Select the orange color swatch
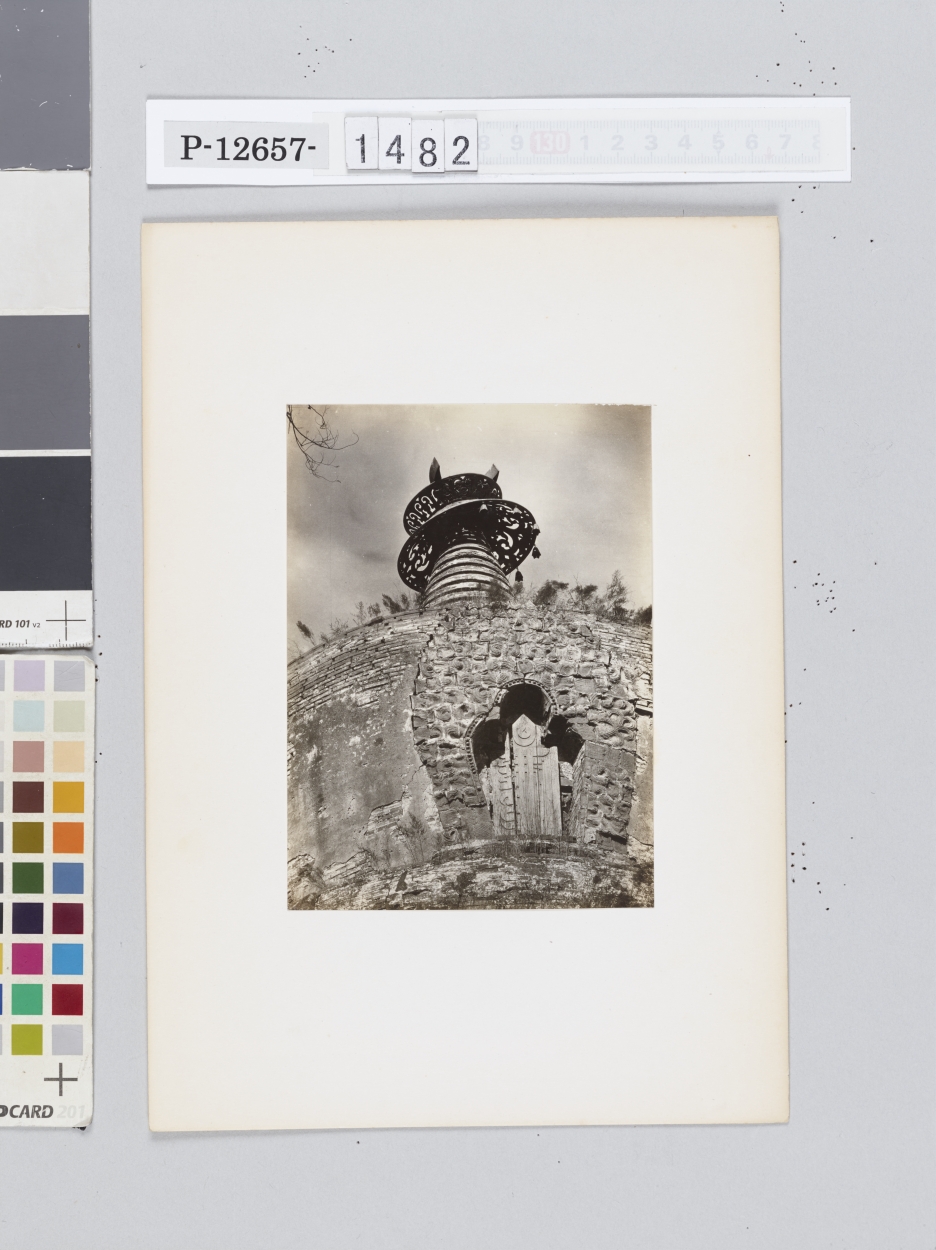 pyautogui.click(x=68, y=838)
